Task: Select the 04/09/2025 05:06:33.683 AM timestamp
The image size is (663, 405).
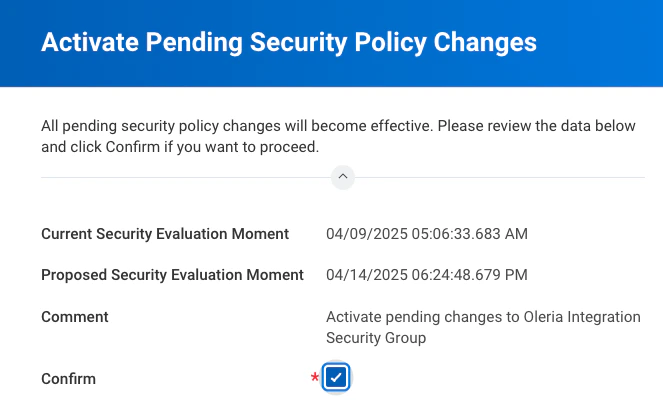Action: coord(427,234)
